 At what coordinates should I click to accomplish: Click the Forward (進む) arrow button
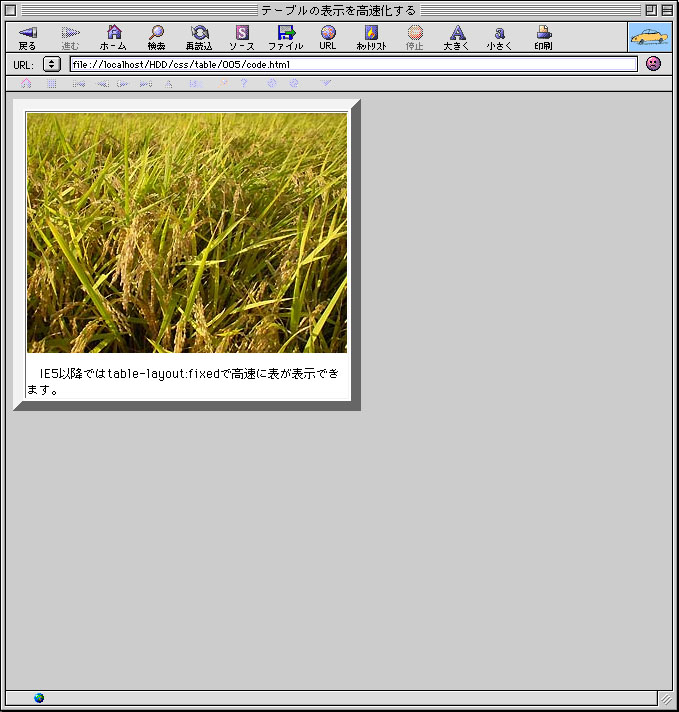(x=70, y=34)
